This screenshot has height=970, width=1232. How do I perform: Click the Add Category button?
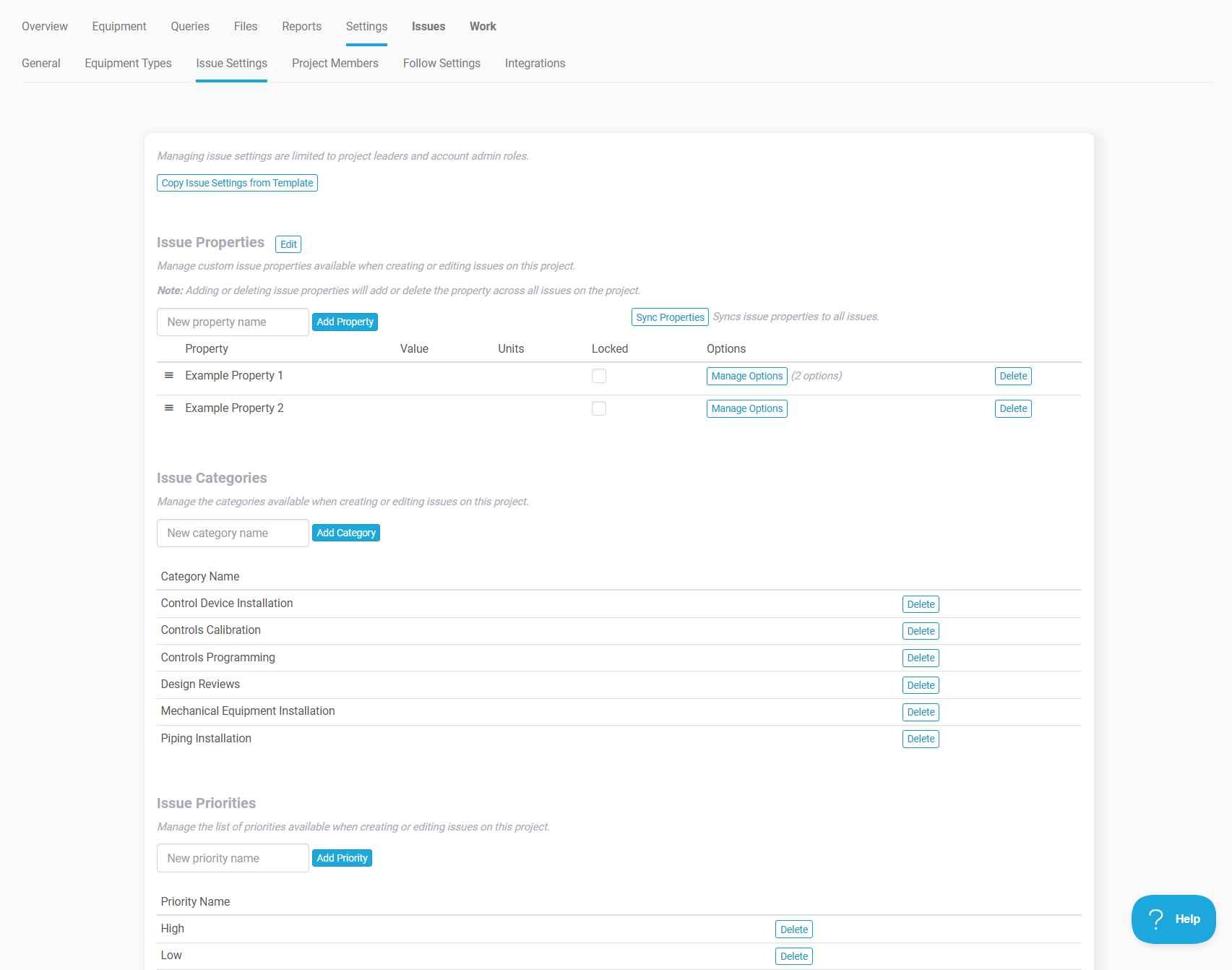click(346, 533)
